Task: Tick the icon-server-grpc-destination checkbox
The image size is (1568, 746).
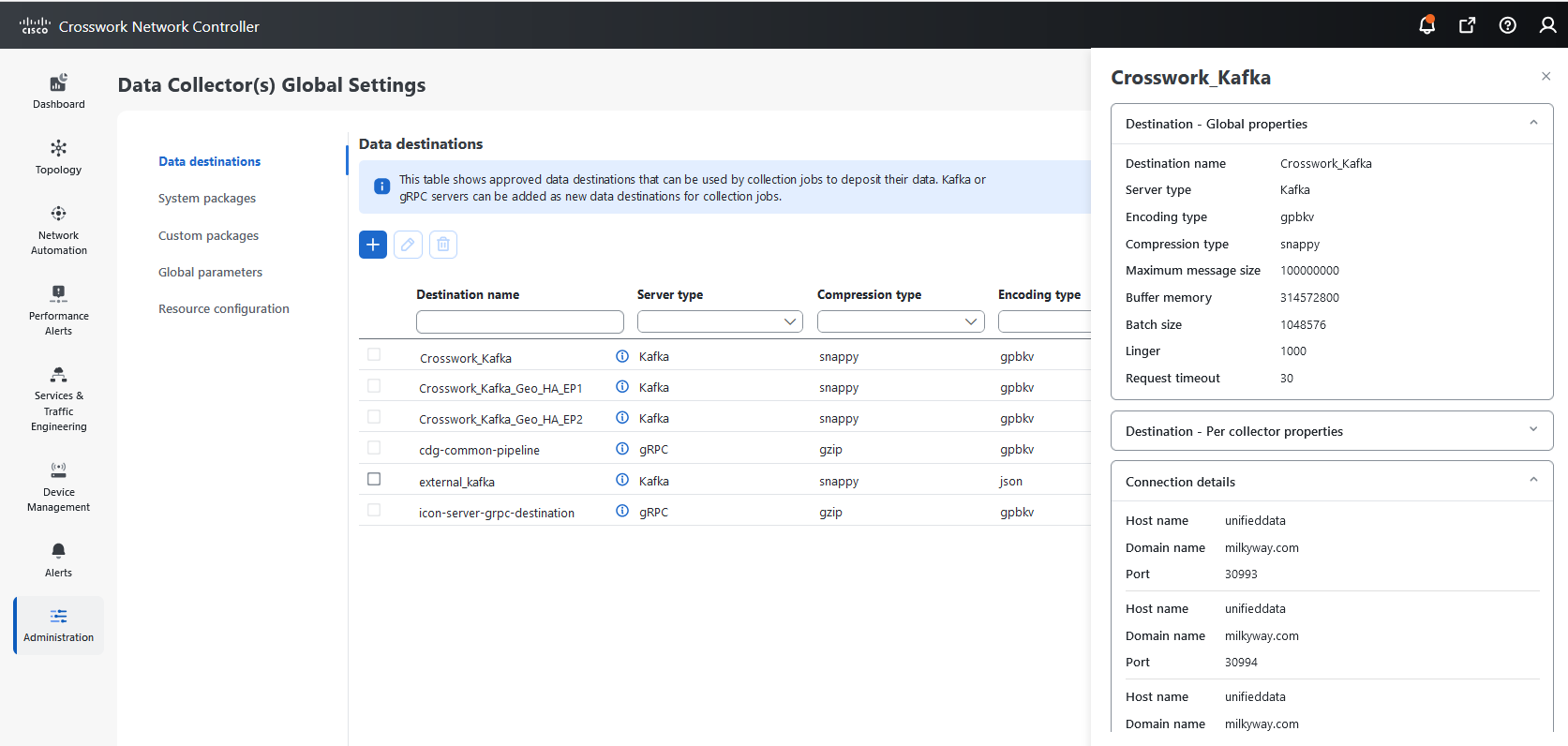Action: tap(374, 510)
